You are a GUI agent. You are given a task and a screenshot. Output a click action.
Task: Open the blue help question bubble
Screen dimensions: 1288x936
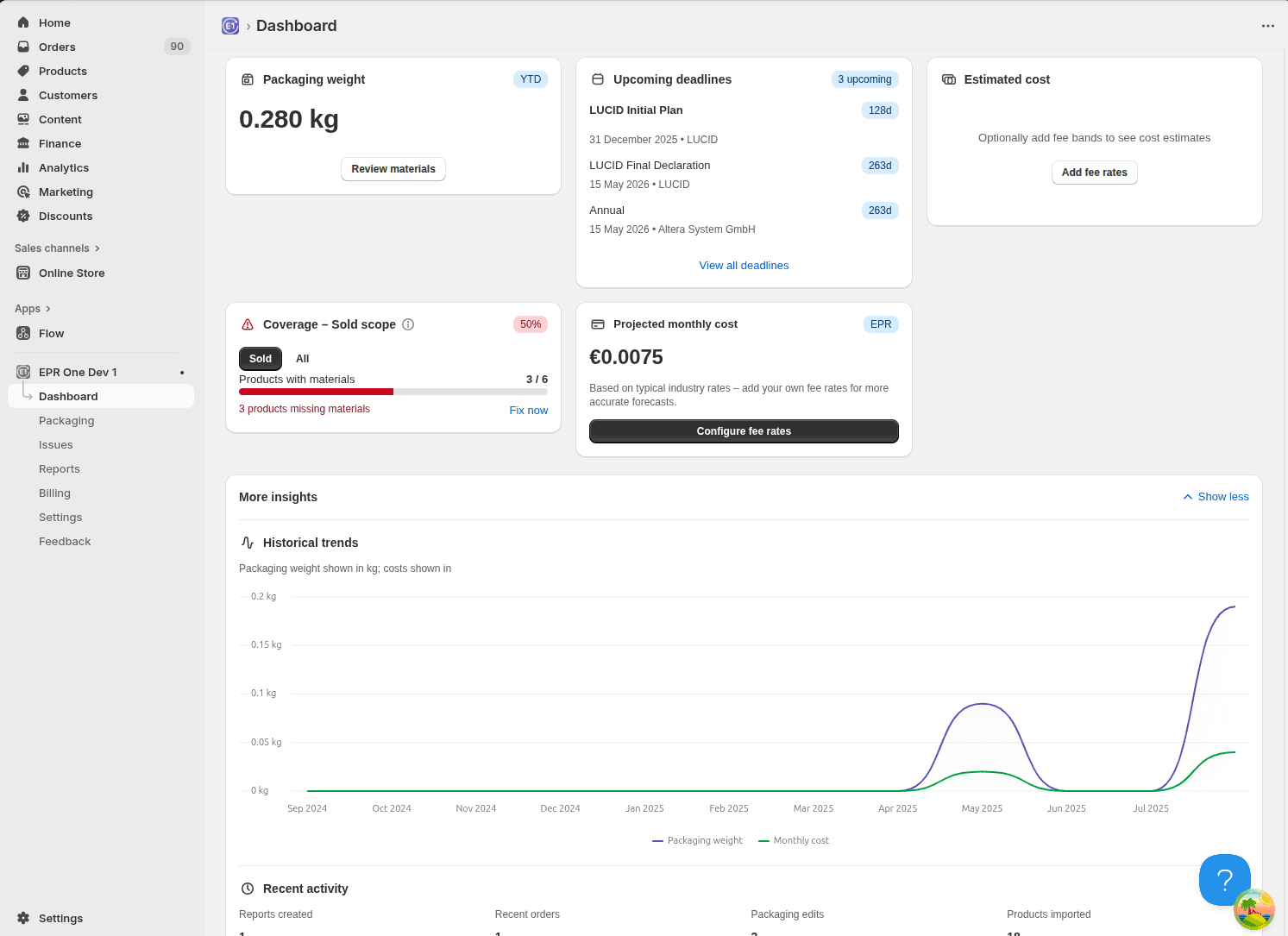click(x=1224, y=879)
